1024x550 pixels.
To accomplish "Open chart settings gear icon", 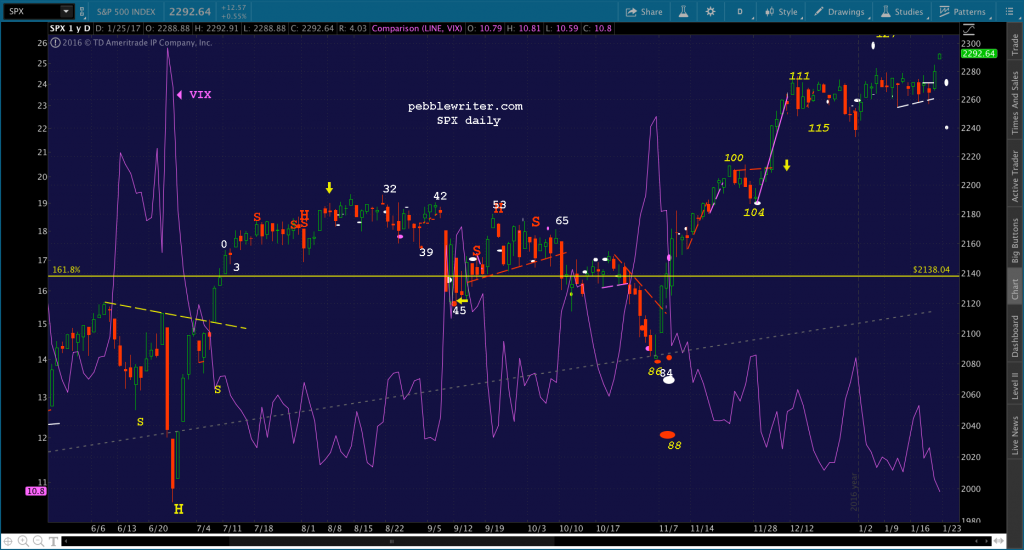I will 711,12.
